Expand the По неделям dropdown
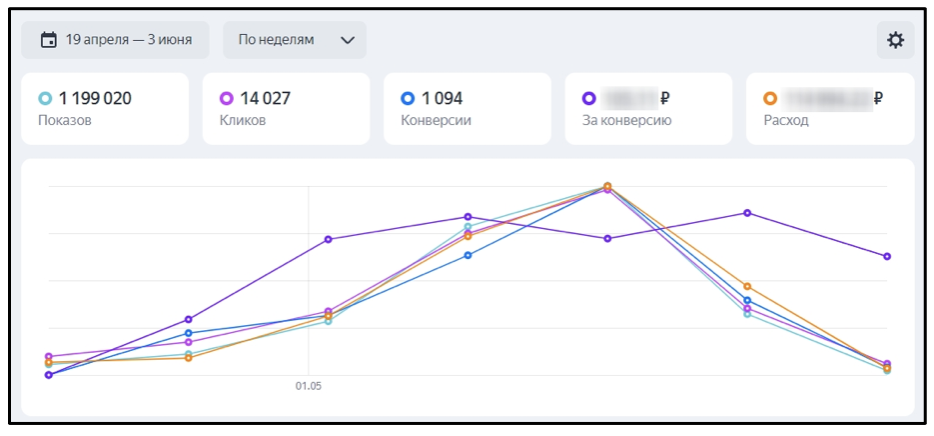 pos(295,40)
